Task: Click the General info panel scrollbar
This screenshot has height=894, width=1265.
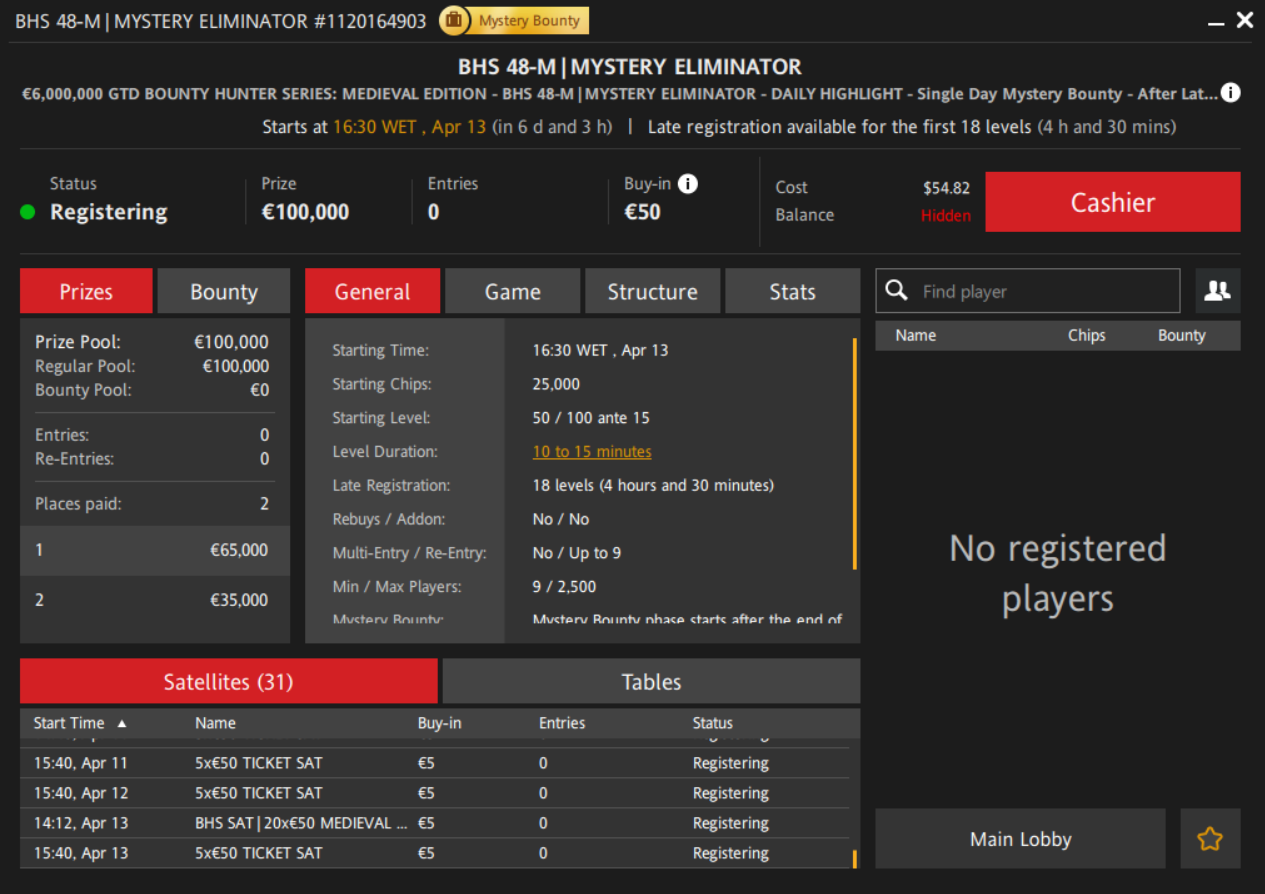Action: (x=854, y=452)
